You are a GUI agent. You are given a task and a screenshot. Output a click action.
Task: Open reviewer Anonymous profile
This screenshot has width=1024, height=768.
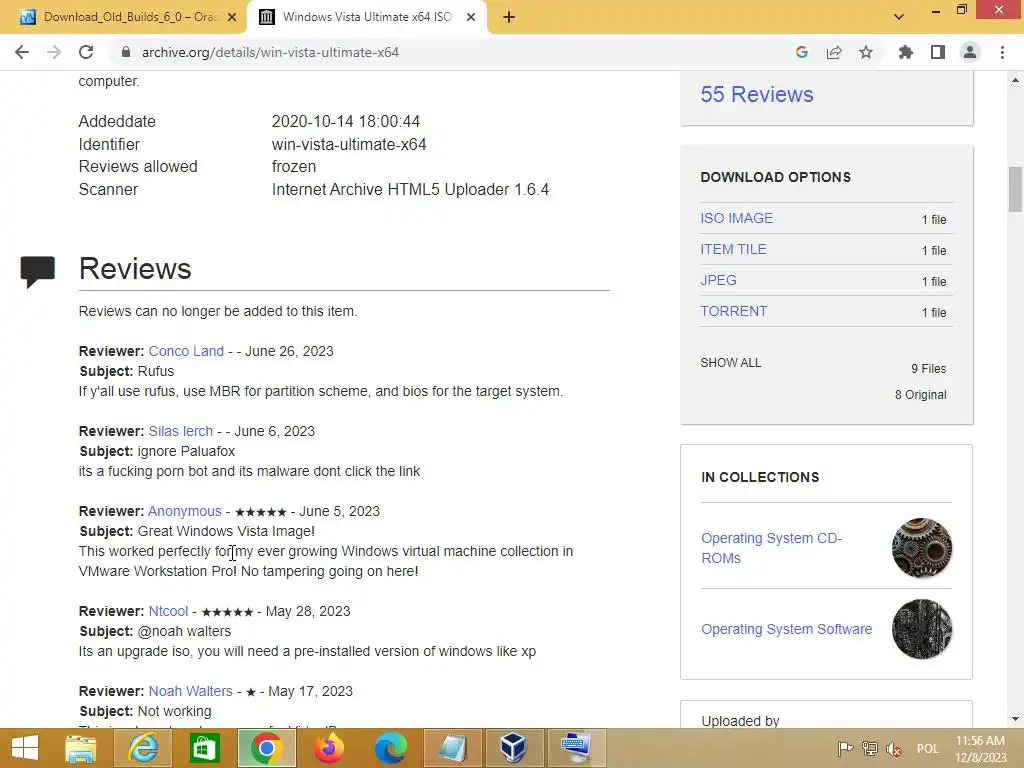pos(185,511)
